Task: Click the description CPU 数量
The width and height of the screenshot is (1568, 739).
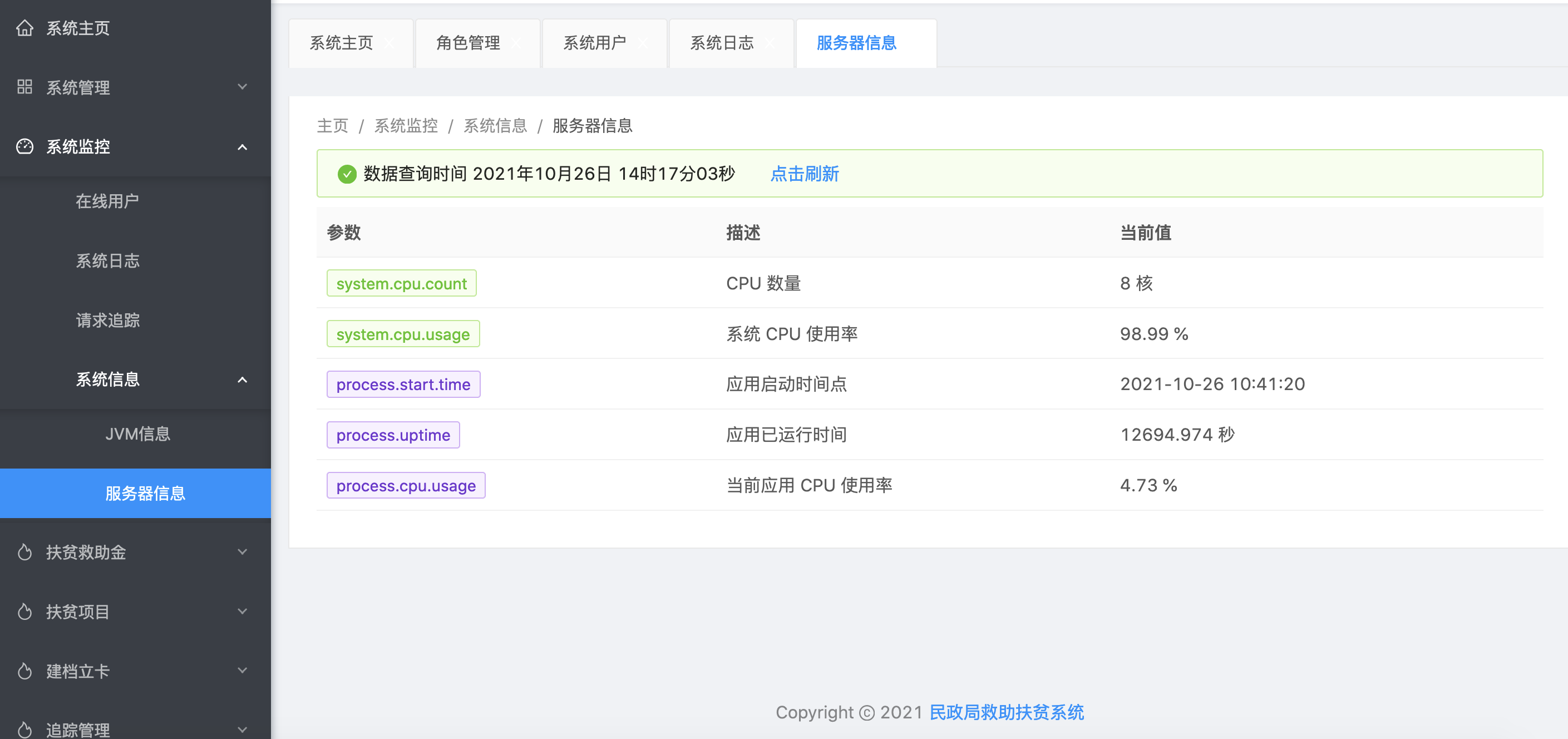Action: pos(763,284)
